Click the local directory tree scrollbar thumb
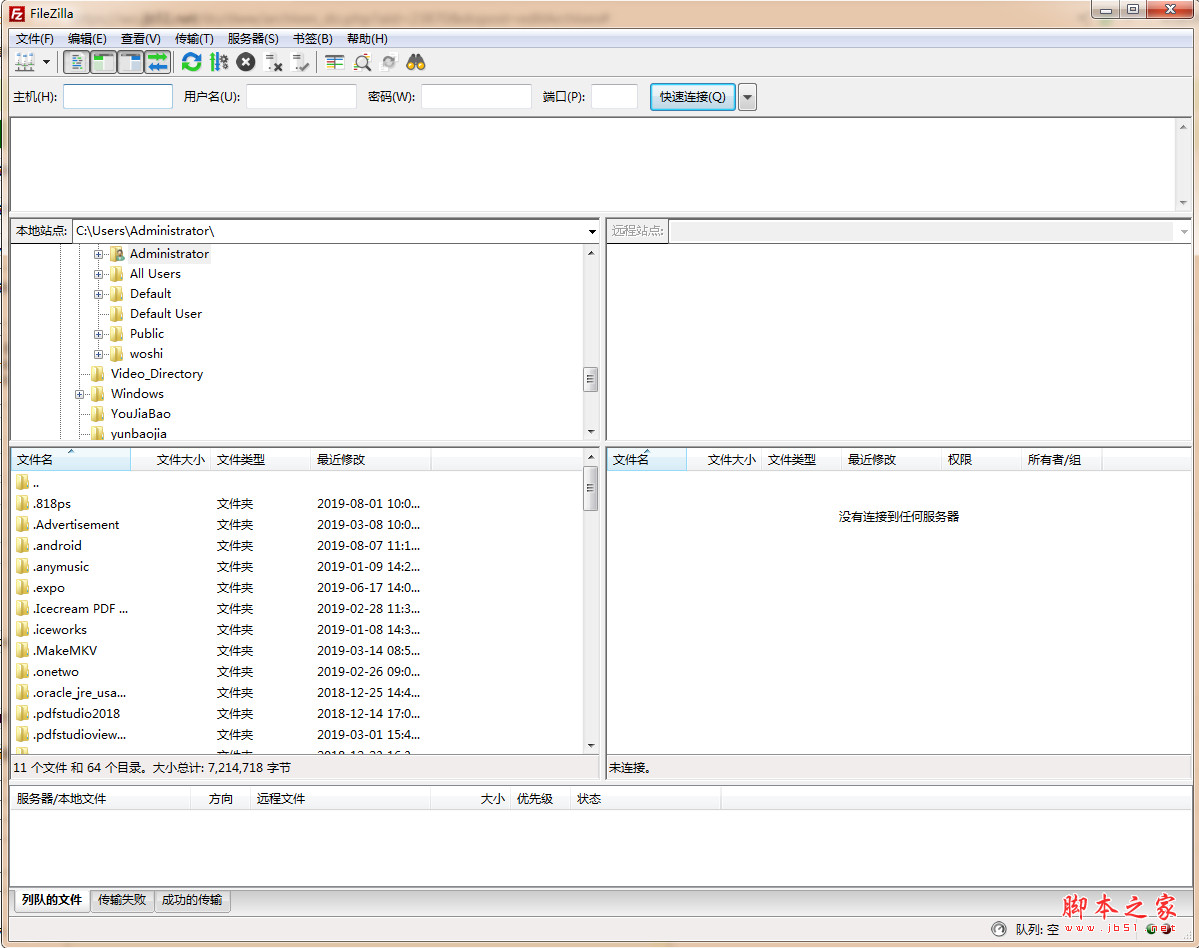This screenshot has height=948, width=1199. coord(590,379)
